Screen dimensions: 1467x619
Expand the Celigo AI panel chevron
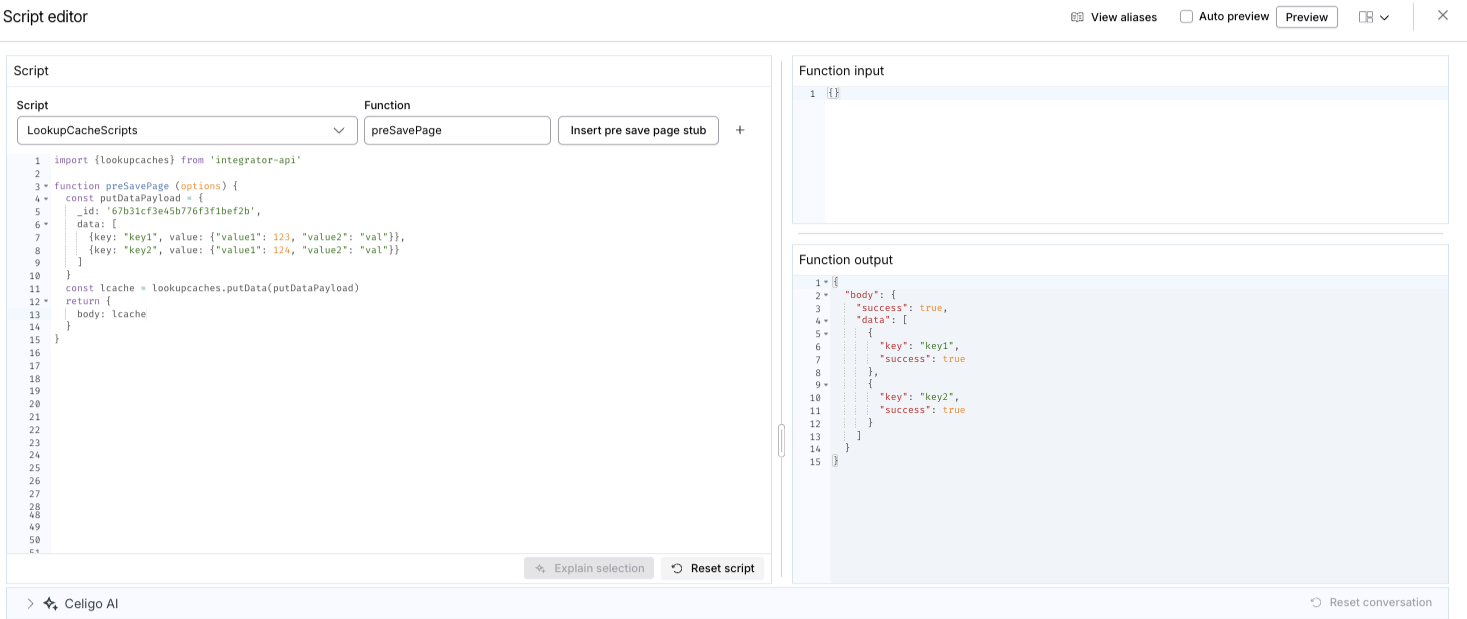pos(29,603)
